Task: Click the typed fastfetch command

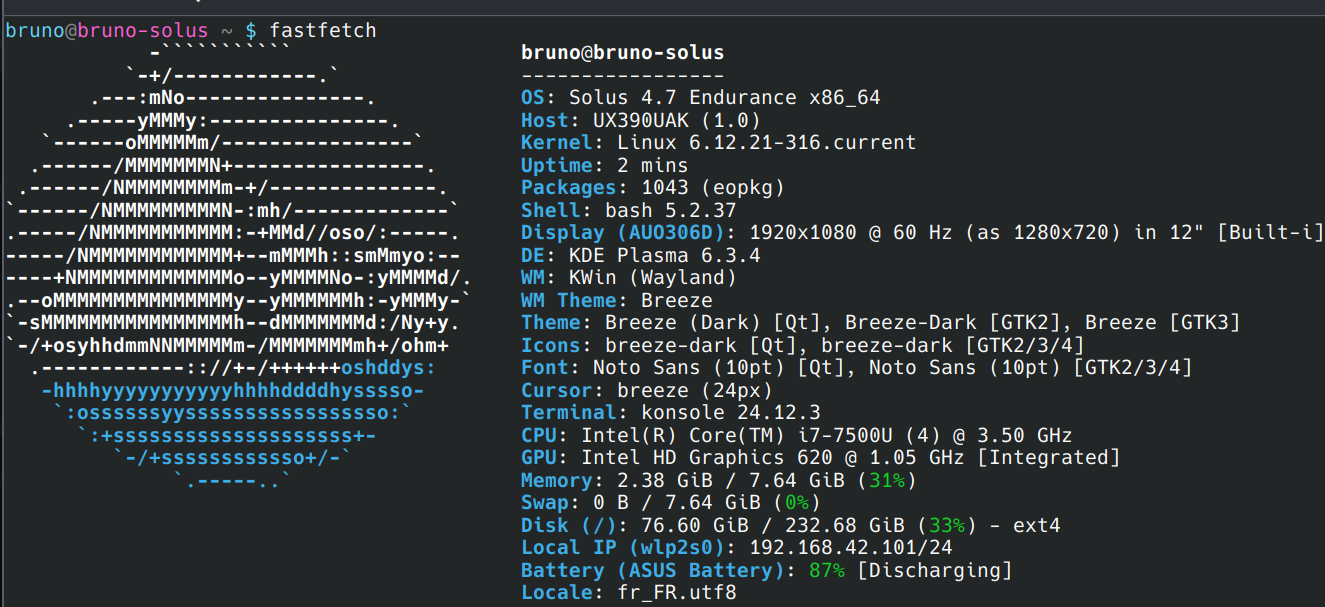Action: tap(323, 30)
